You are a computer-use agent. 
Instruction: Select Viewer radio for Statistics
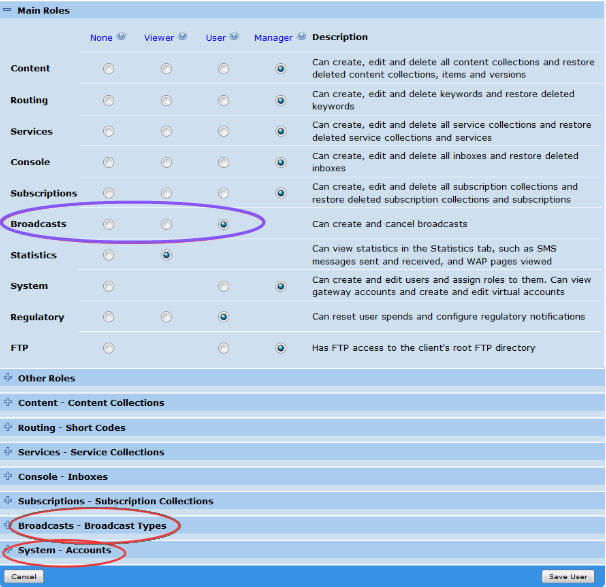[167, 255]
